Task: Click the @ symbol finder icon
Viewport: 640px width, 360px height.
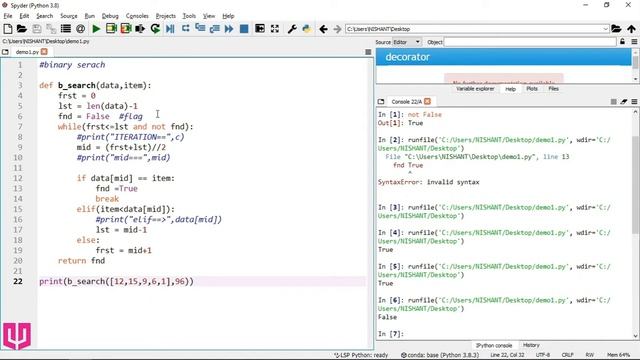Action: click(80, 29)
